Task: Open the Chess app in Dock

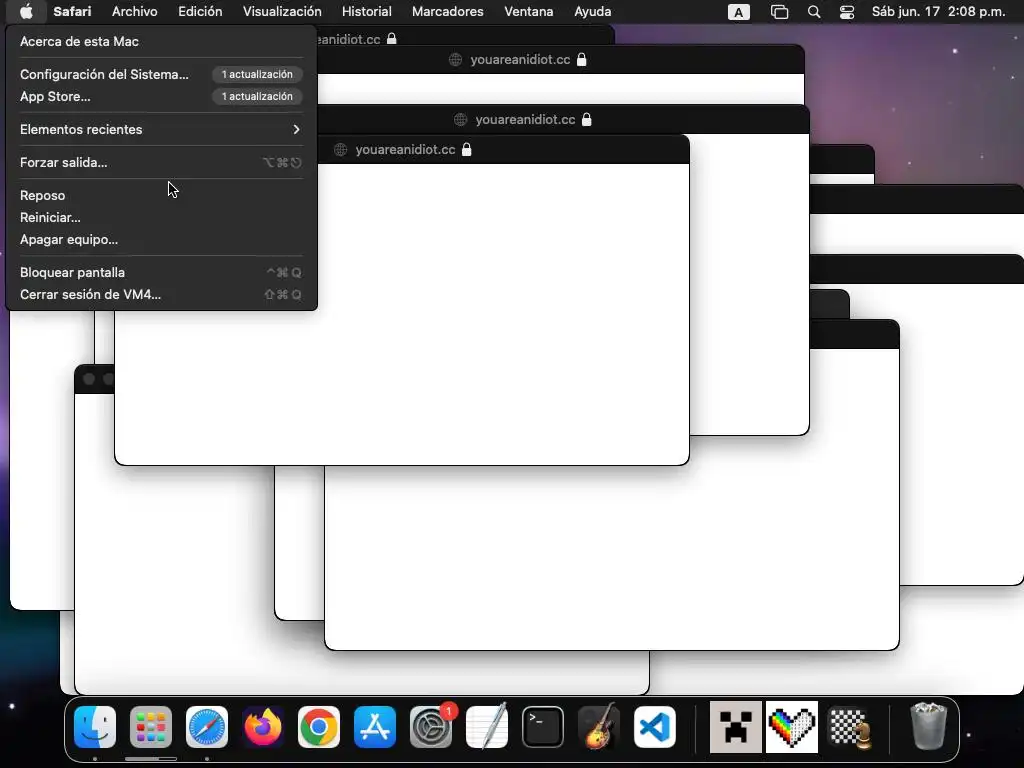Action: click(850, 727)
